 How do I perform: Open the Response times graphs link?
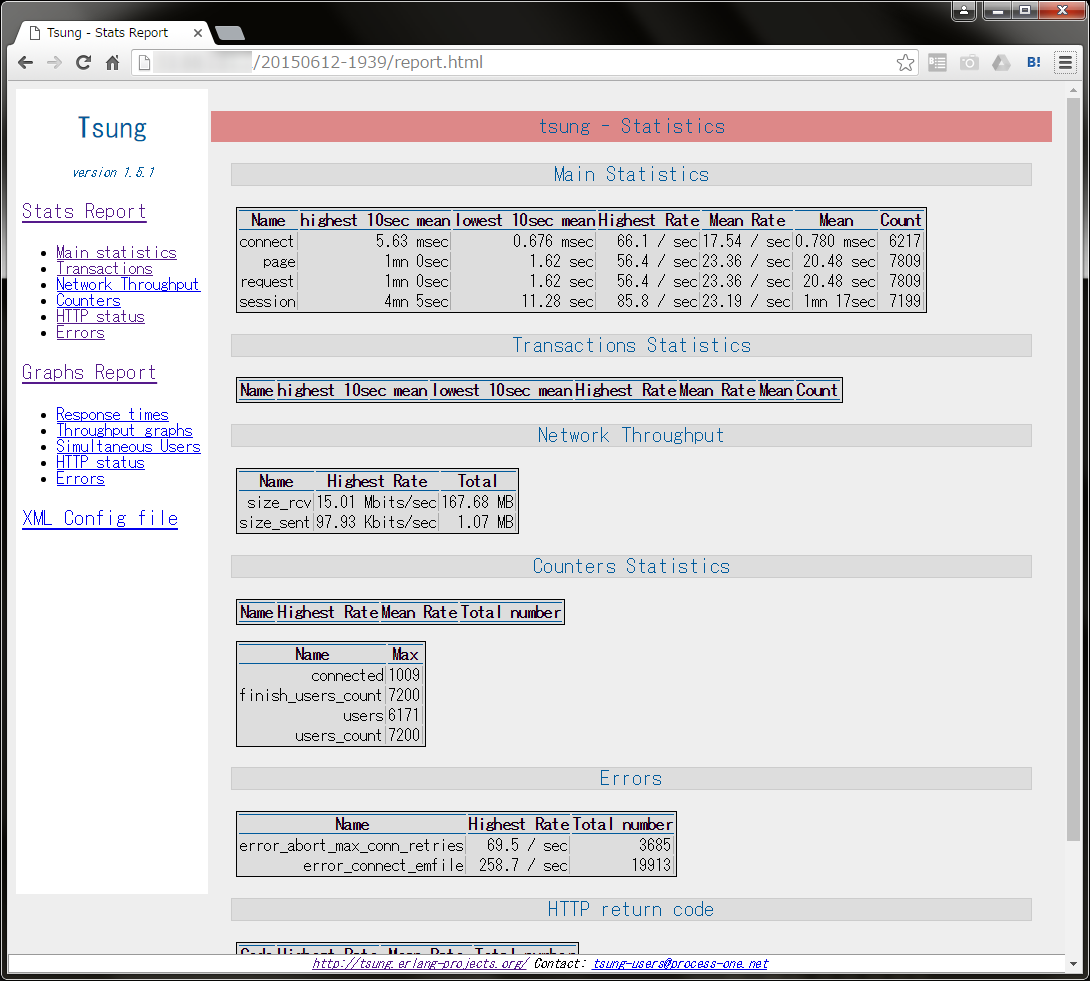pyautogui.click(x=112, y=414)
